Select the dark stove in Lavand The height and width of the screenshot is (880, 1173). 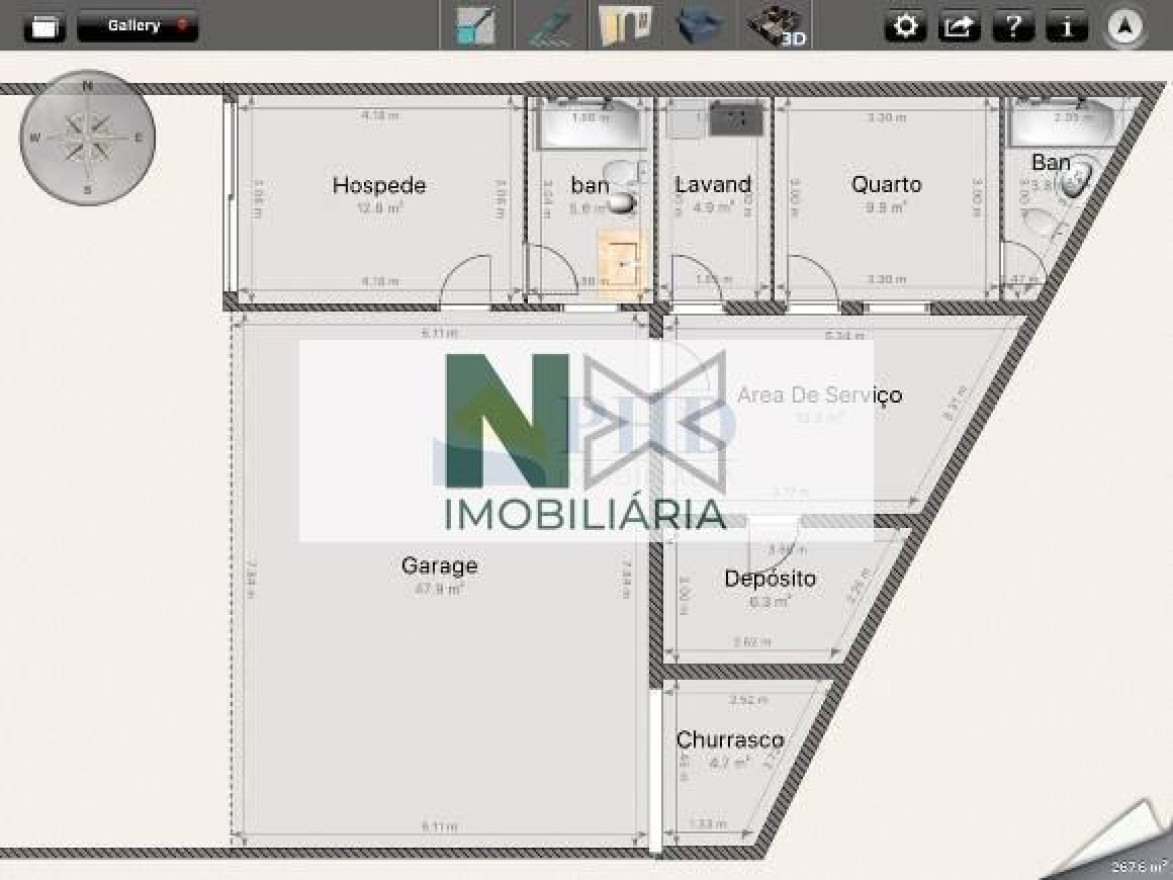736,118
